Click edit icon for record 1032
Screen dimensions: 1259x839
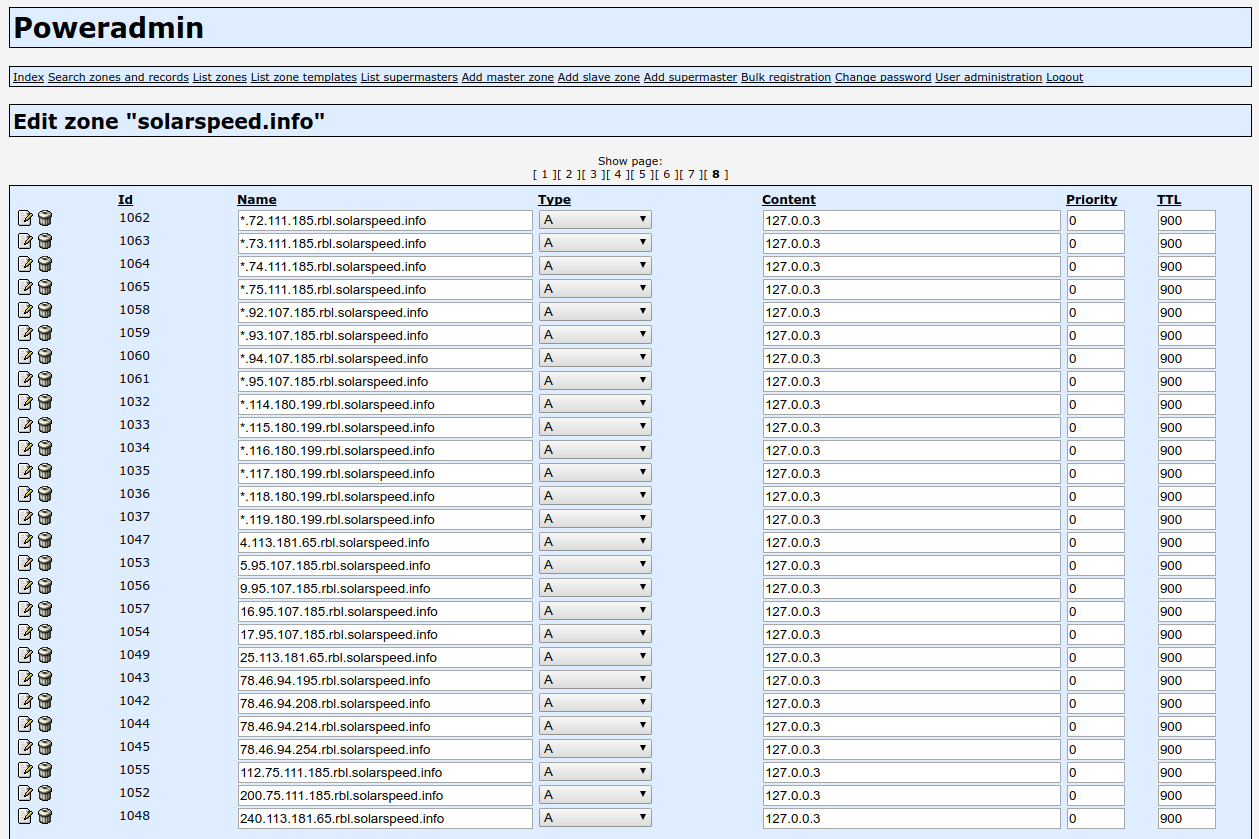coord(26,402)
